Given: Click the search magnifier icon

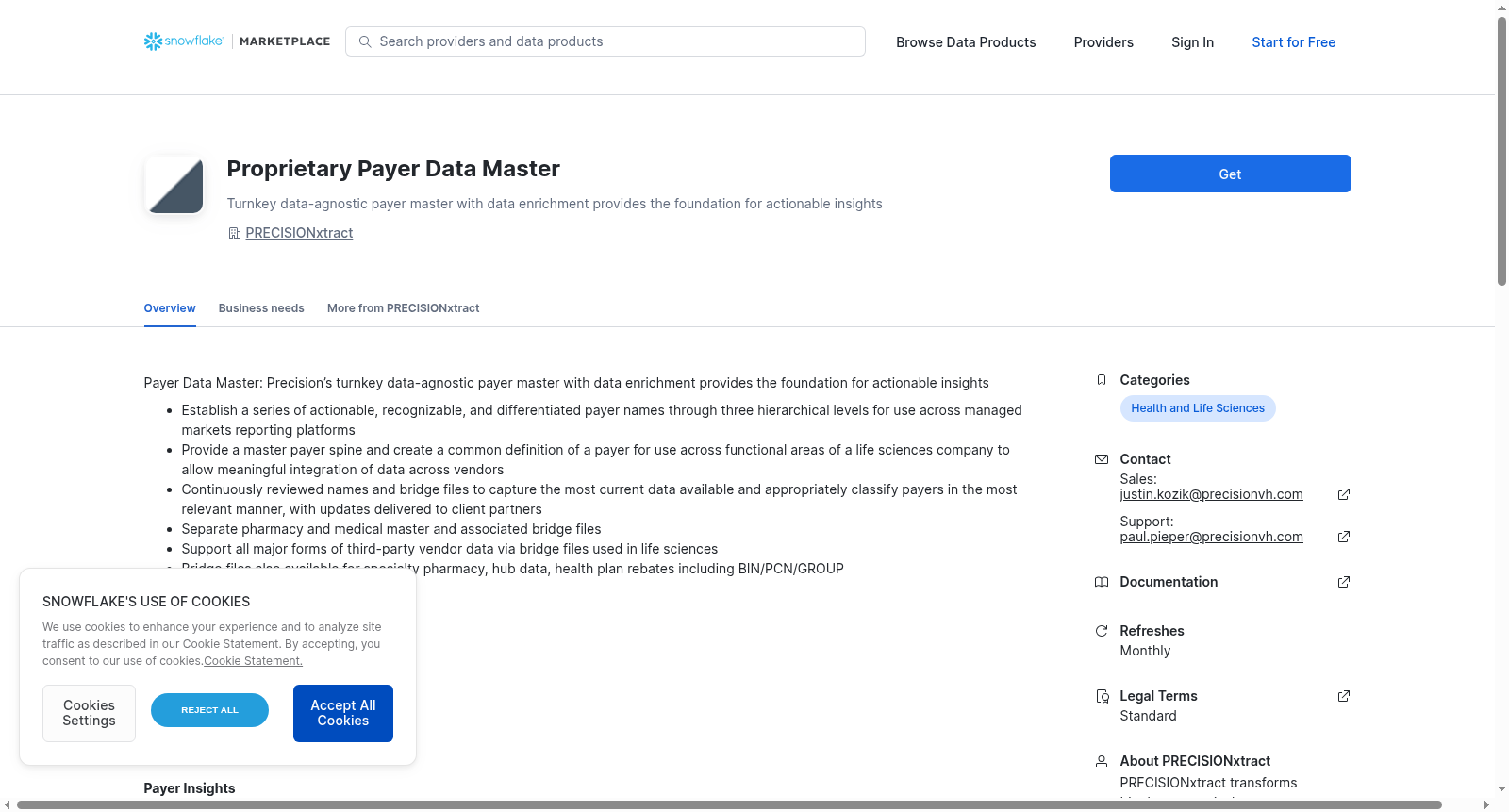Looking at the screenshot, I should (x=365, y=41).
